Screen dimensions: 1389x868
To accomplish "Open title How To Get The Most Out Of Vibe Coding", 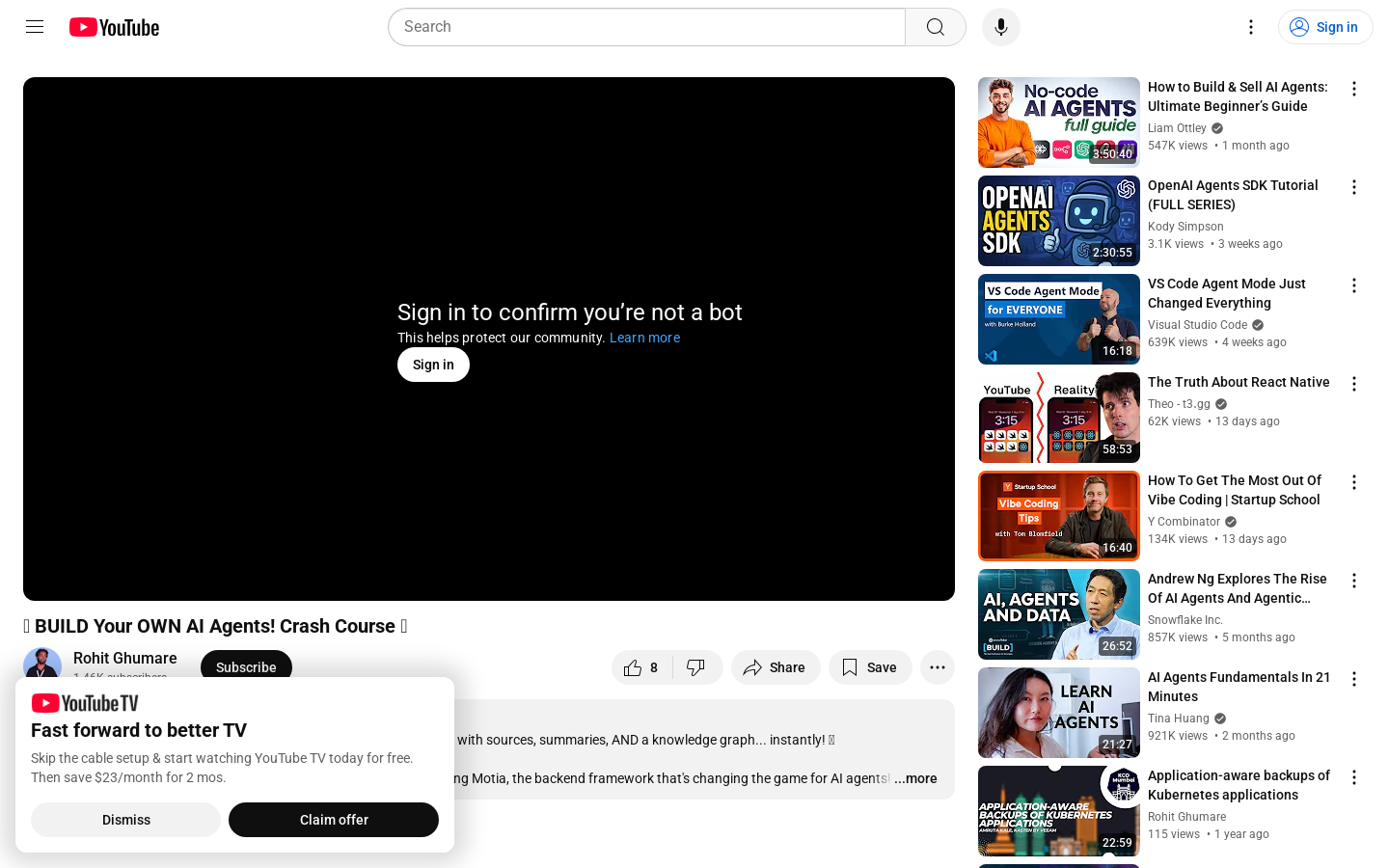I will [x=1235, y=490].
